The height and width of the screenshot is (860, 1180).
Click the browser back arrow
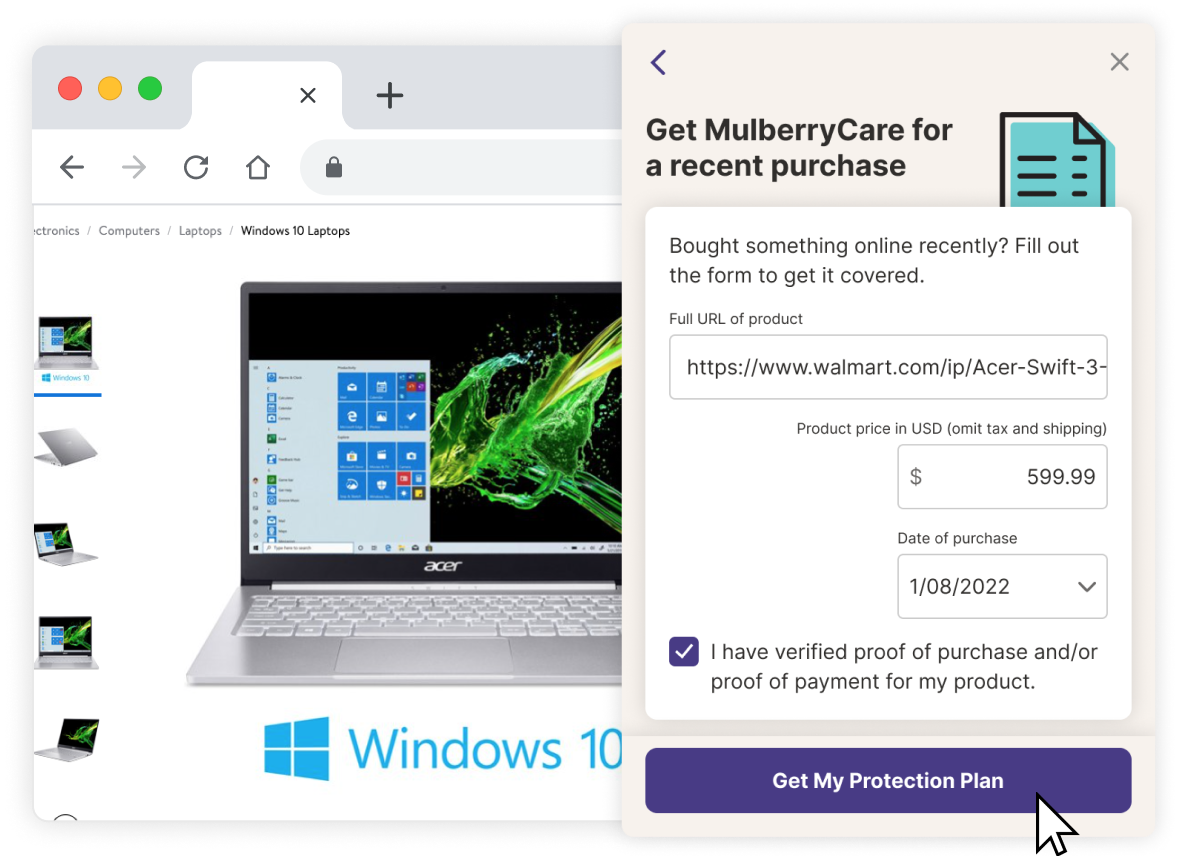[72, 167]
